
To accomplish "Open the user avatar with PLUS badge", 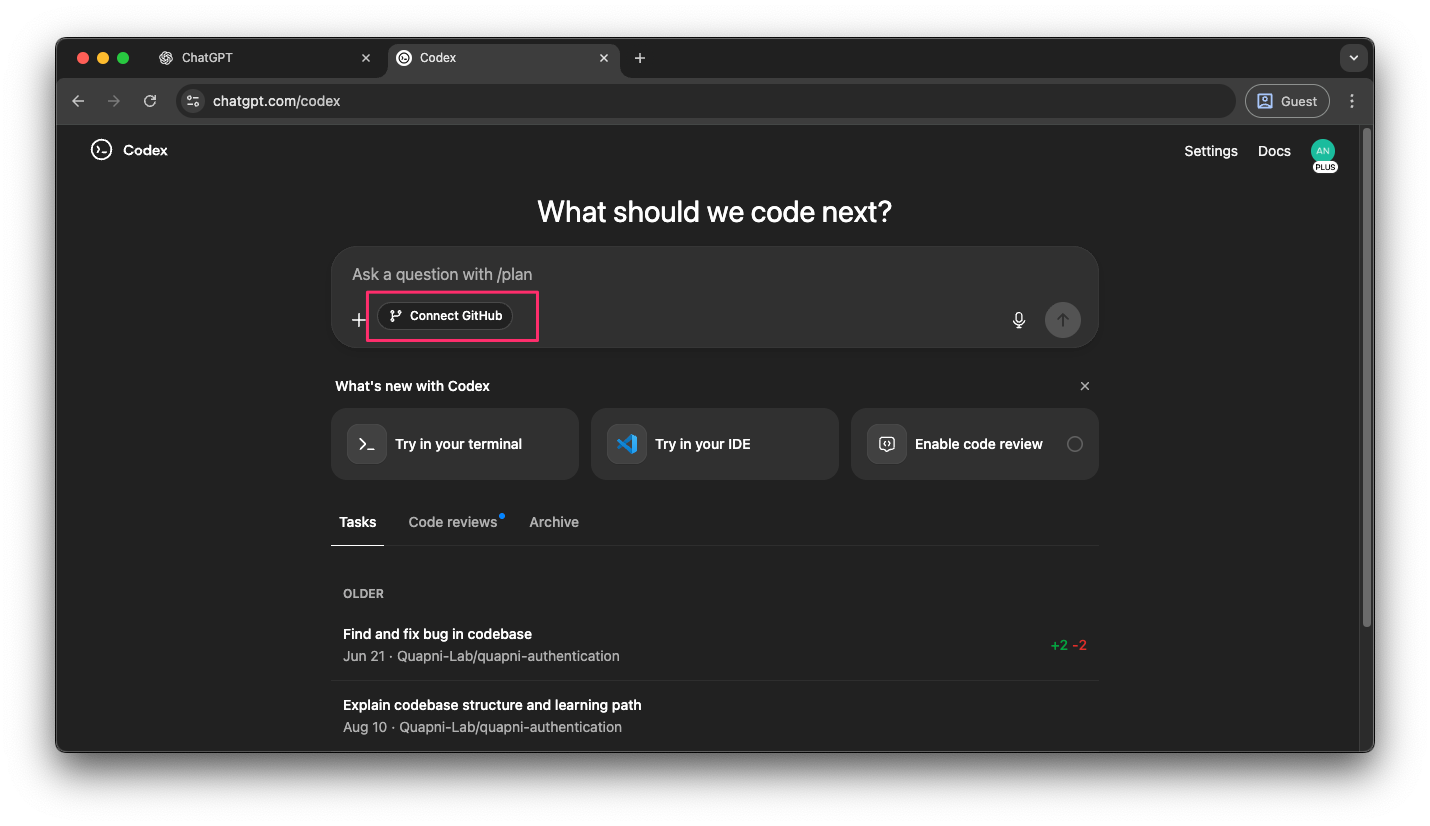I will point(1323,152).
